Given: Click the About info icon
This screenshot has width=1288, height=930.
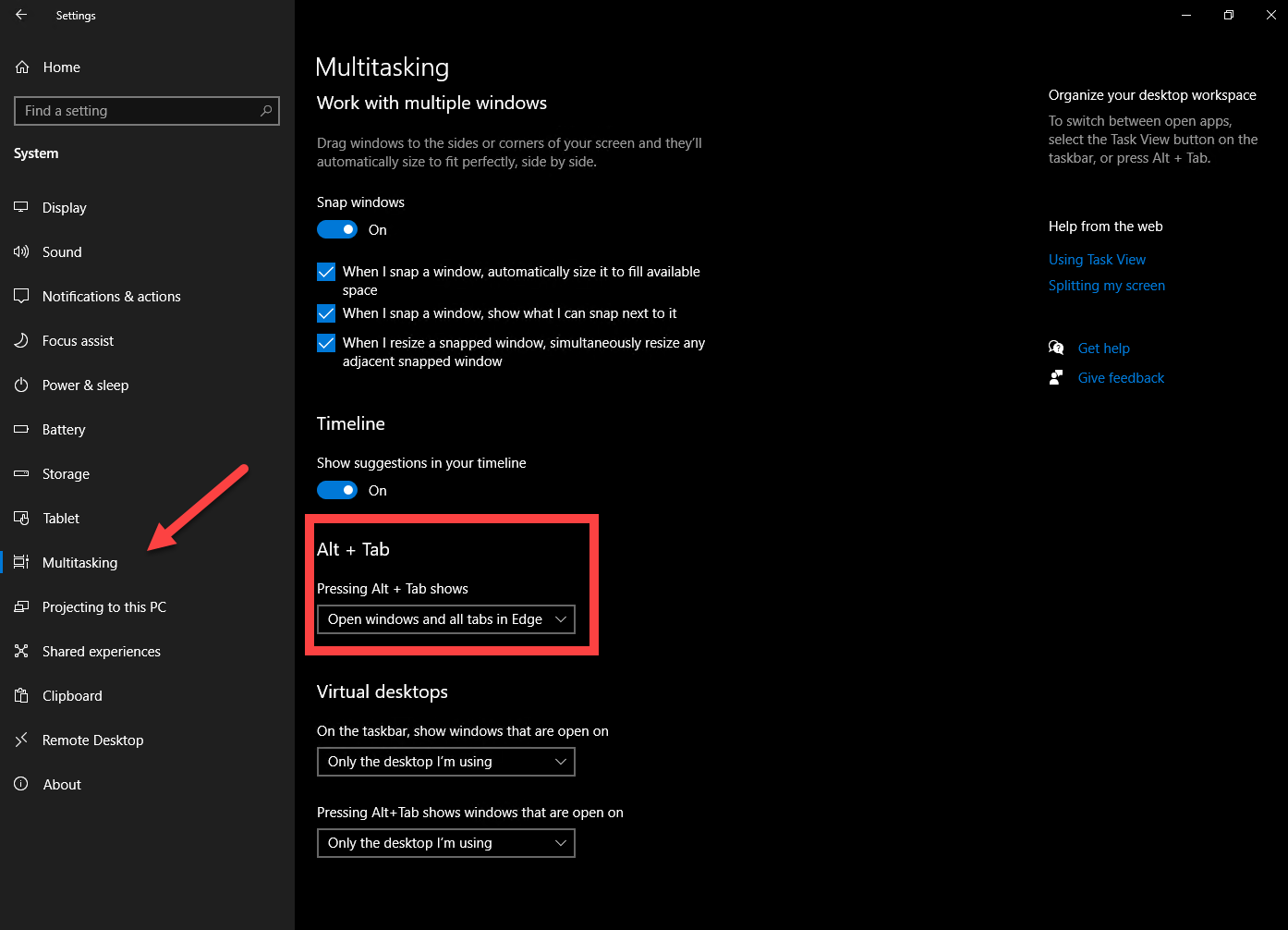Looking at the screenshot, I should 21,785.
